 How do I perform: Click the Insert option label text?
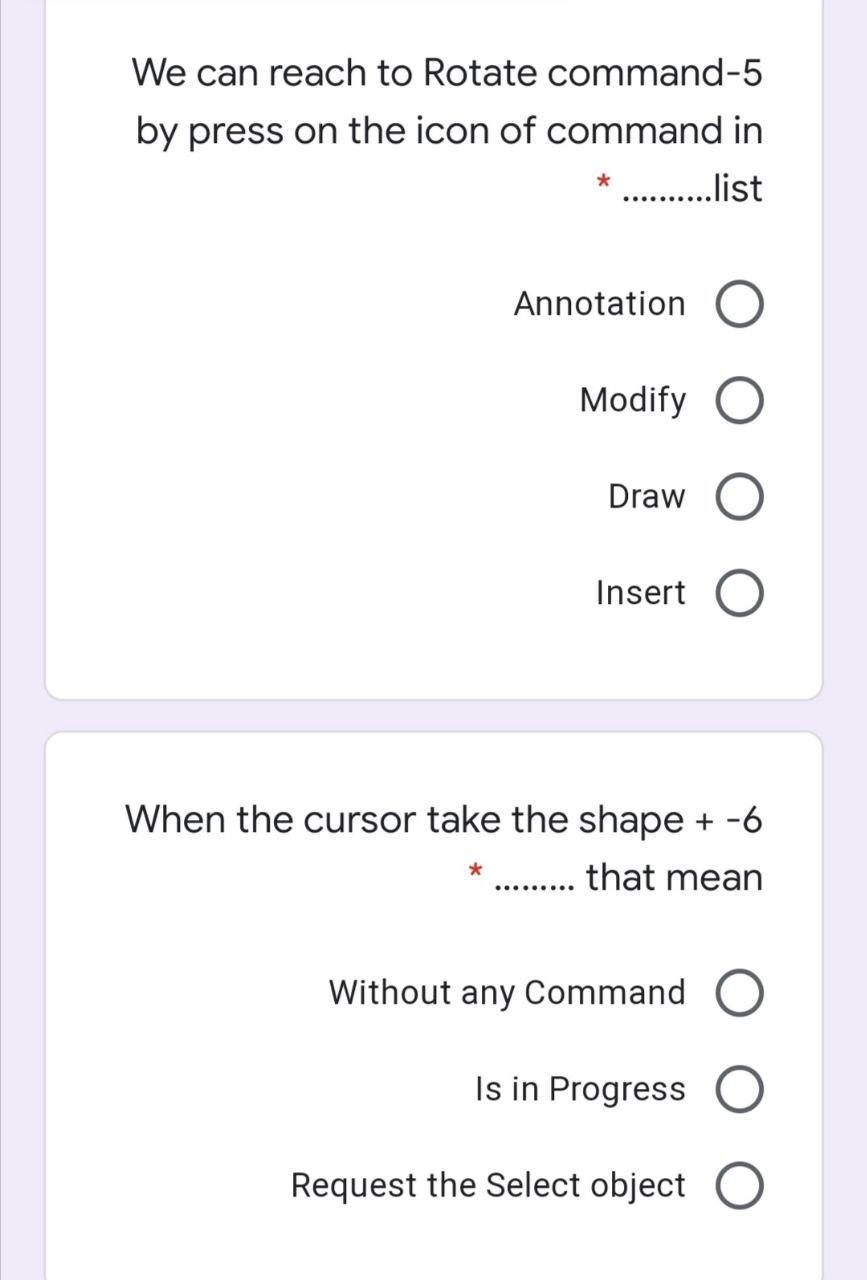(639, 592)
